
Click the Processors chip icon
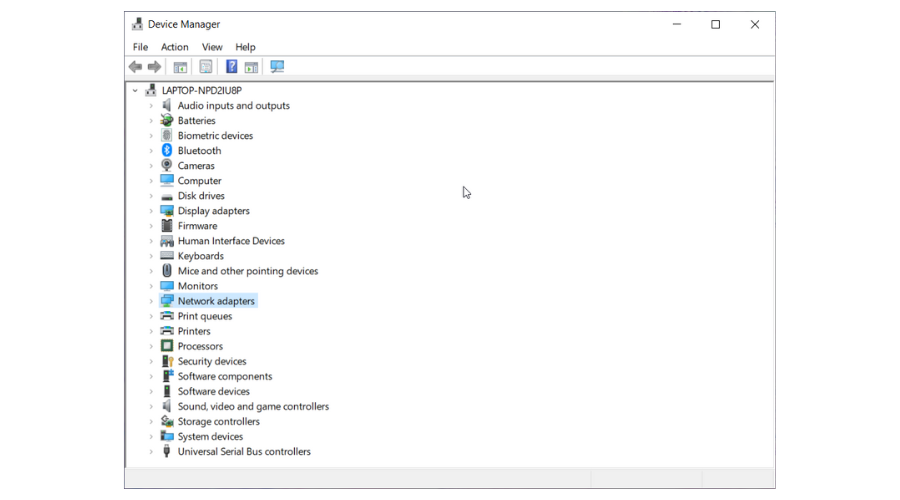[x=166, y=346]
